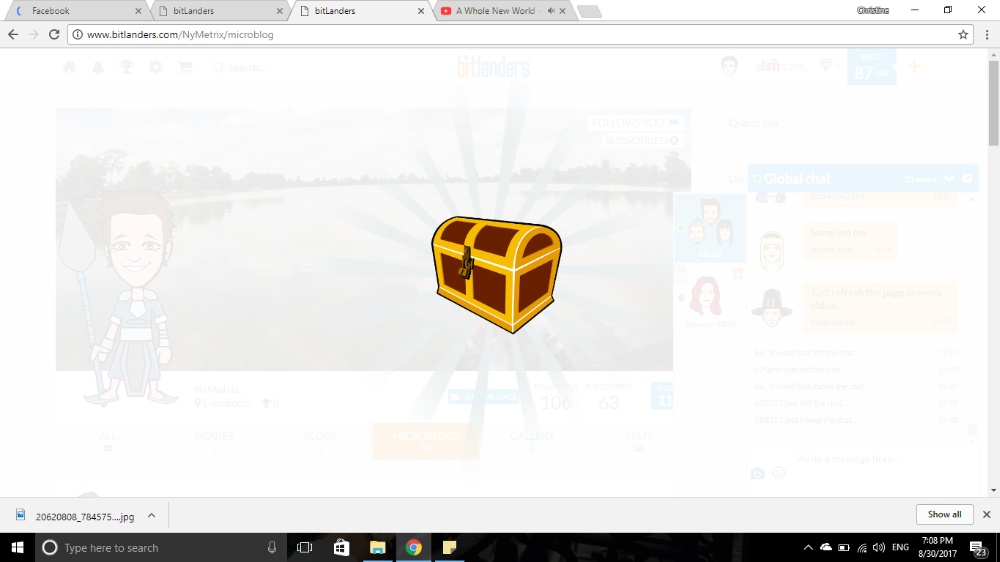The height and width of the screenshot is (562, 1000).
Task: Open notifications bell icon
Action: pyautogui.click(x=98, y=67)
